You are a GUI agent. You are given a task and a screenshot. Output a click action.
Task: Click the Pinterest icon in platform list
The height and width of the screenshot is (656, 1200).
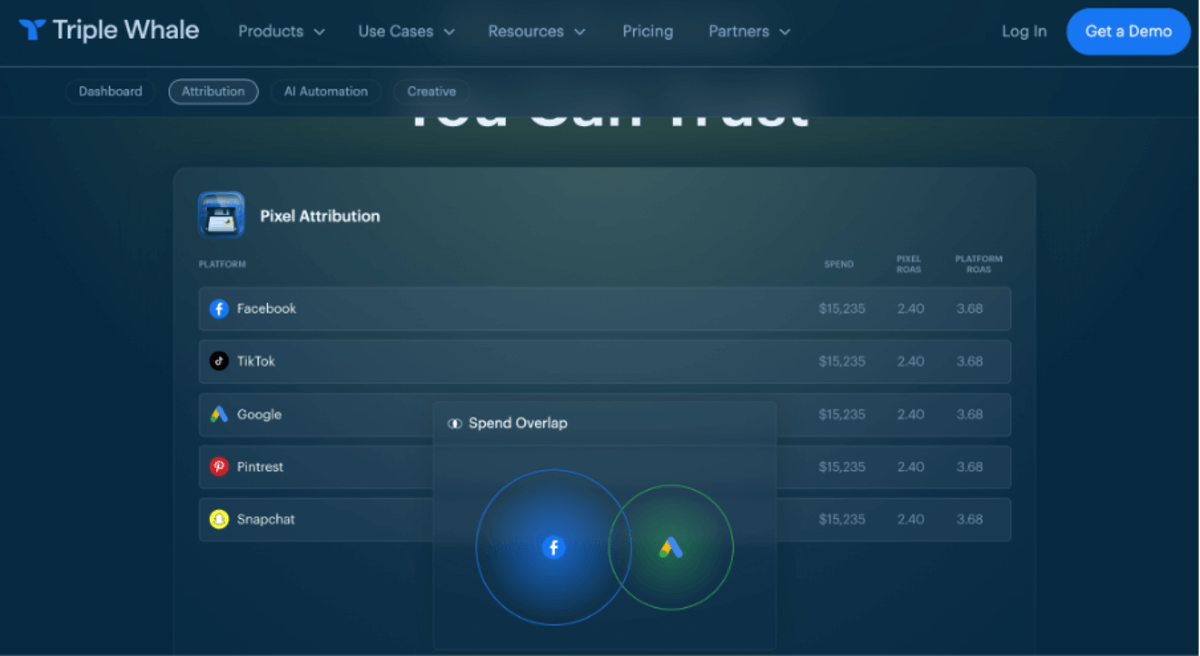(x=219, y=467)
